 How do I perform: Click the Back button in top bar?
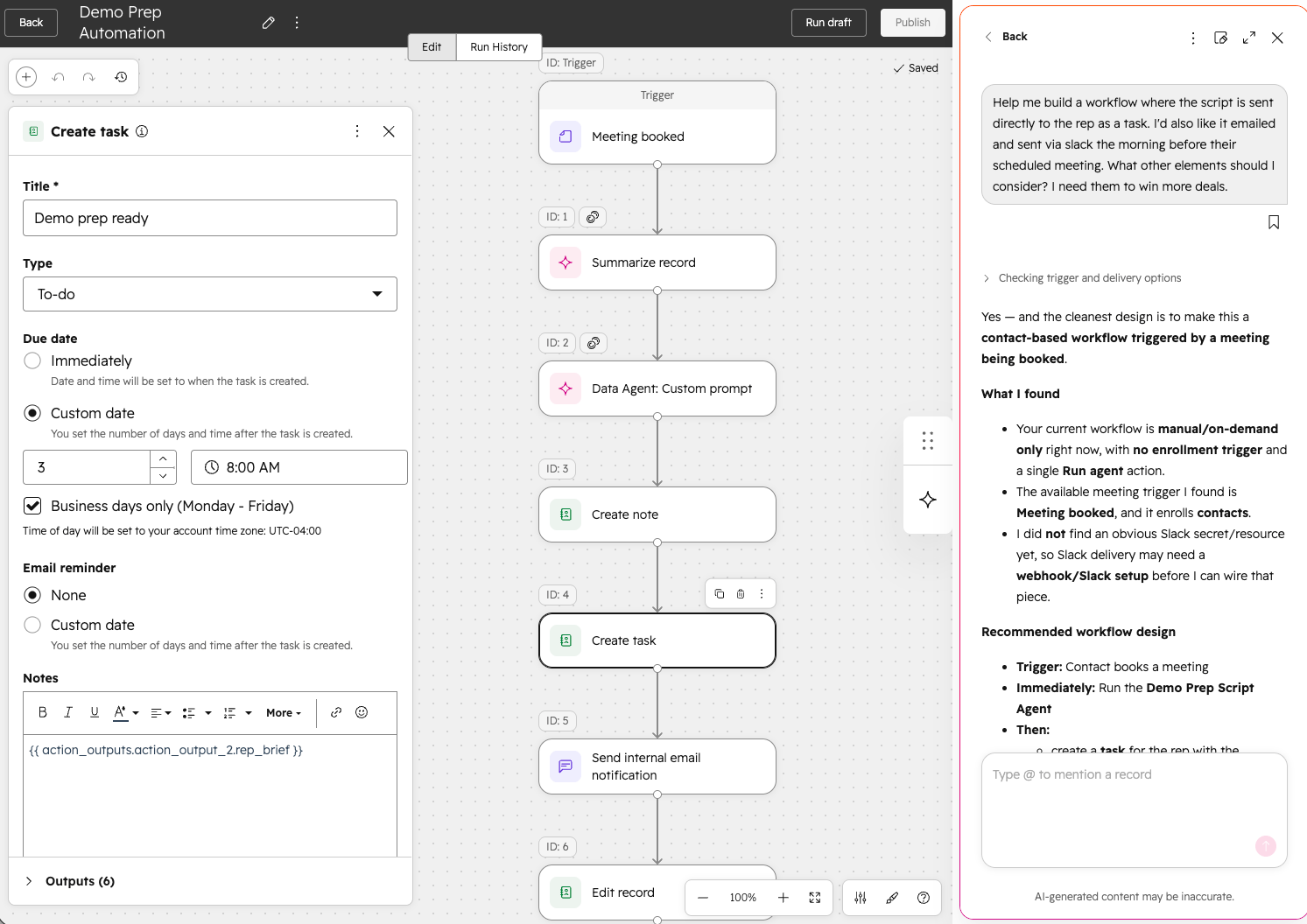[x=32, y=23]
